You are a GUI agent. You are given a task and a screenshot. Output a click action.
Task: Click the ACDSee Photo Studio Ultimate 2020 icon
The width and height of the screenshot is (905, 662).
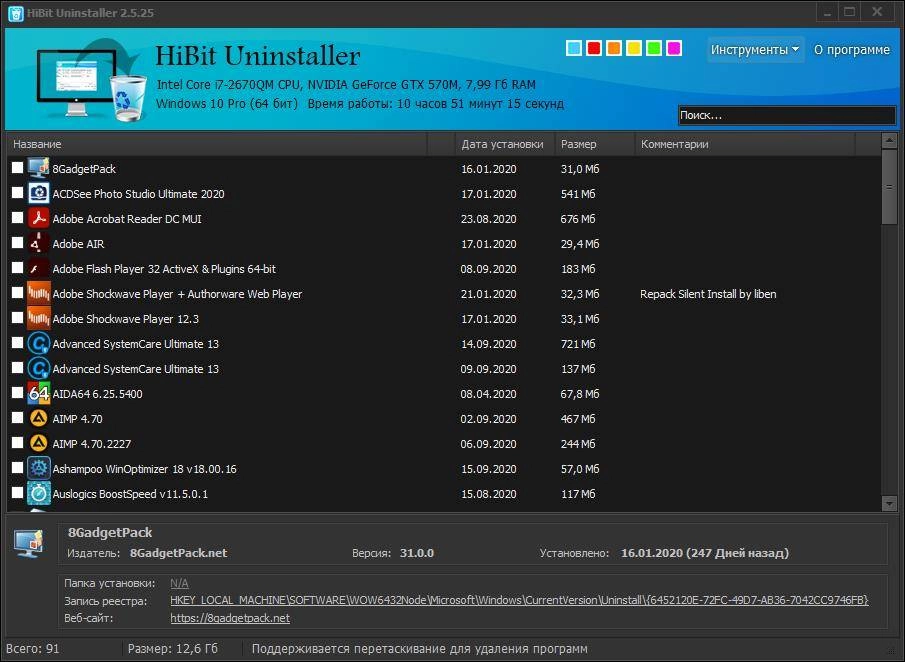(39, 193)
